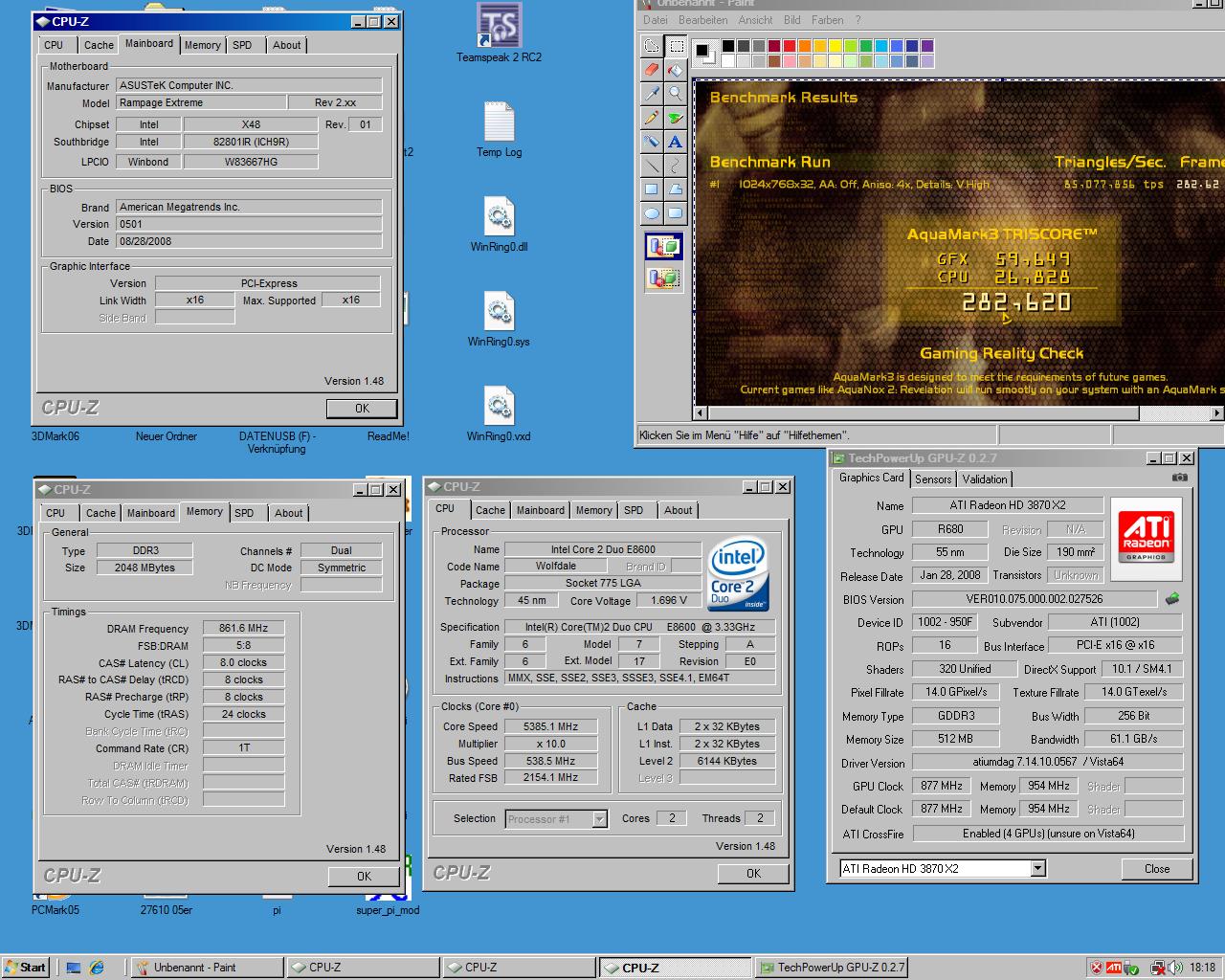The width and height of the screenshot is (1225, 980).
Task: Pick the white color swatch in Paint palette
Action: pyautogui.click(x=728, y=61)
